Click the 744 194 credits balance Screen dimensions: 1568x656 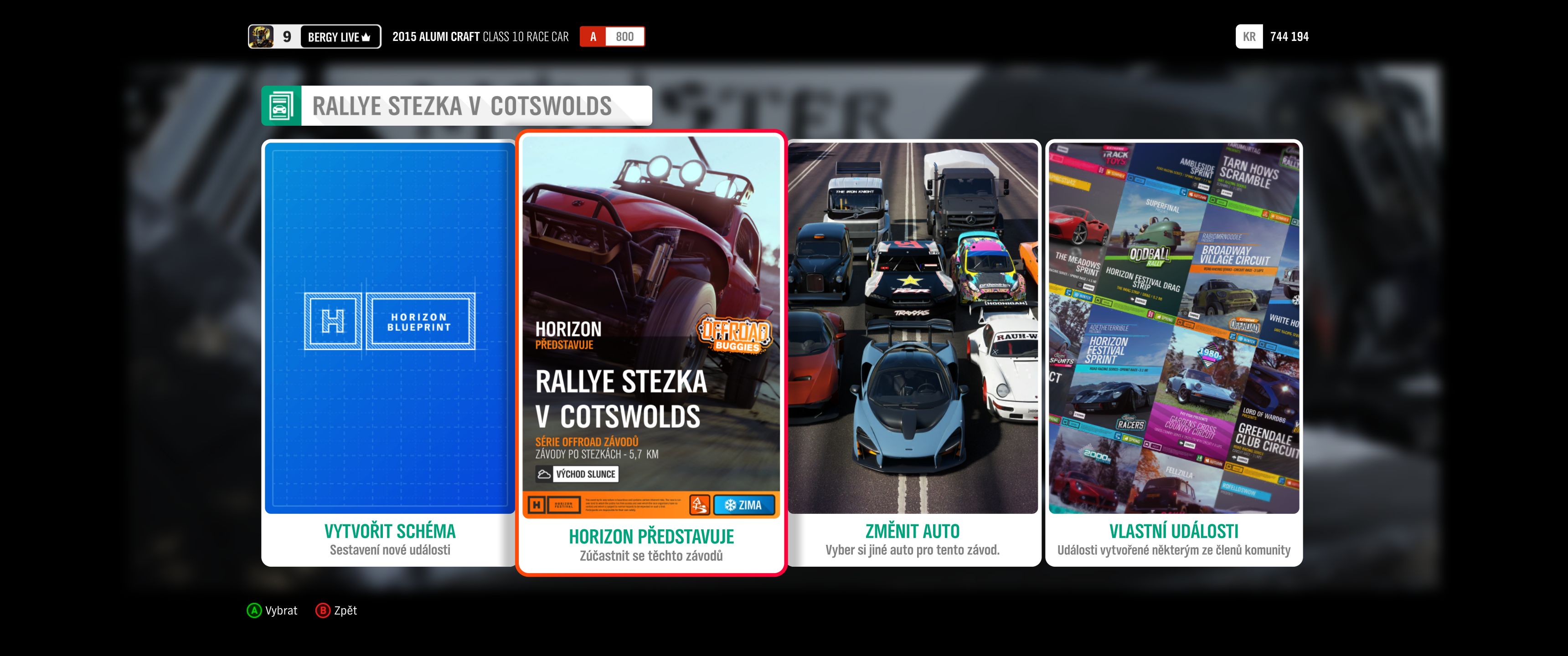pos(1289,36)
